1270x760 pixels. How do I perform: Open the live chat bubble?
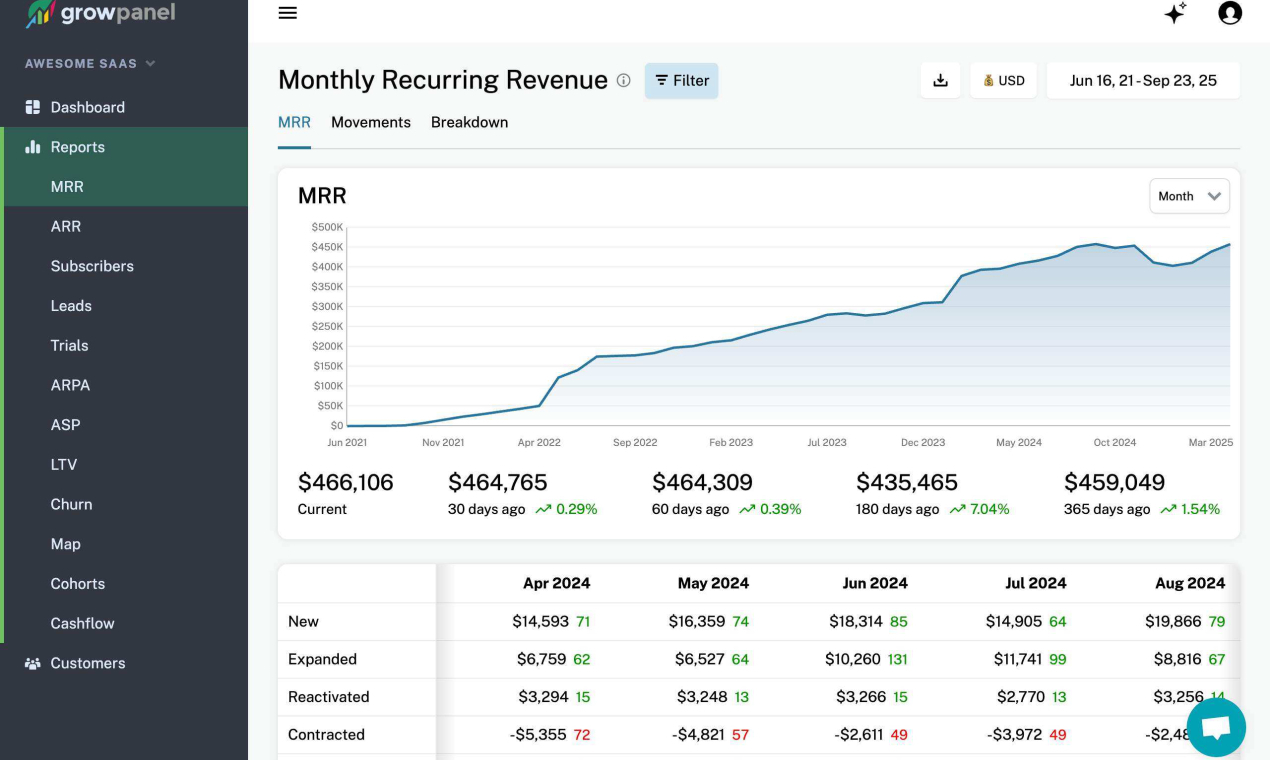(1215, 727)
